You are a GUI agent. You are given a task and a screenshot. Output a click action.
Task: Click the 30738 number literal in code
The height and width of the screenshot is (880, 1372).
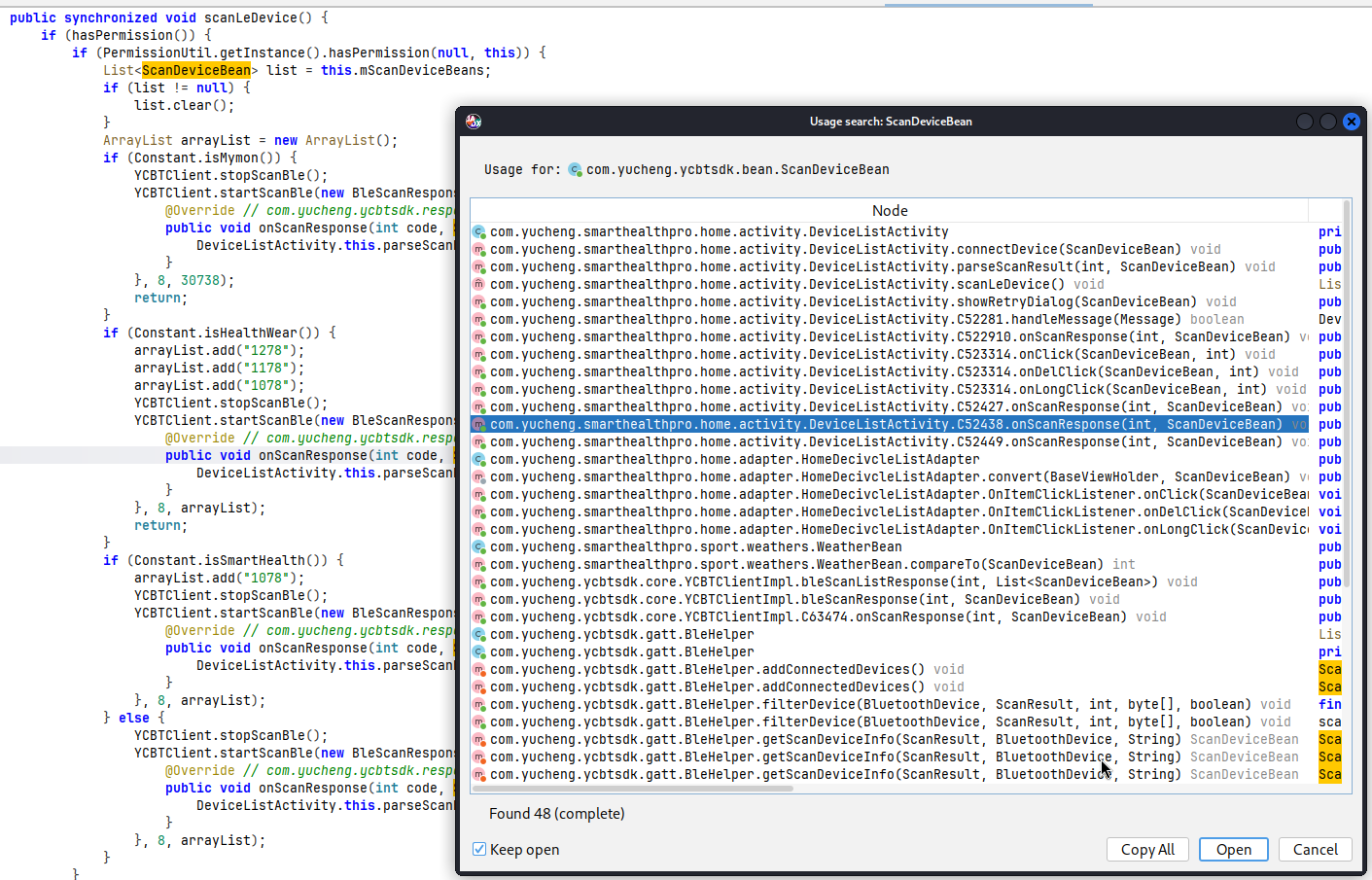coord(200,280)
